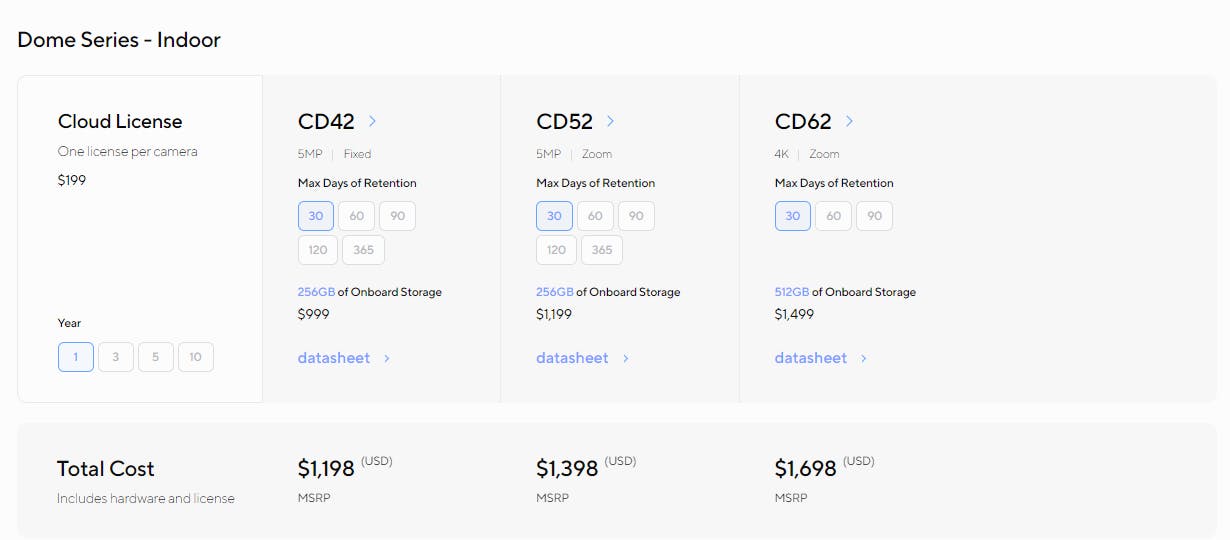Click the 256GB storage text under CD52
This screenshot has height=540, width=1230.
[x=555, y=292]
